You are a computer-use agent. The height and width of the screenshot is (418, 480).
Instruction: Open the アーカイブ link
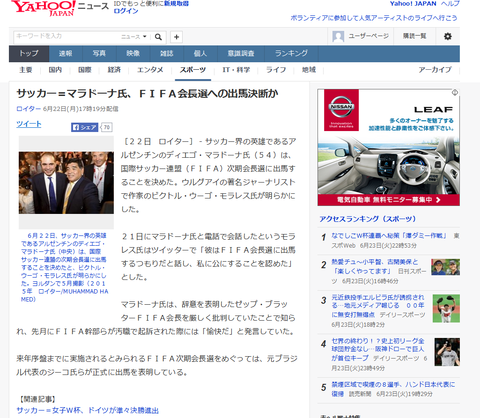pyautogui.click(x=435, y=70)
